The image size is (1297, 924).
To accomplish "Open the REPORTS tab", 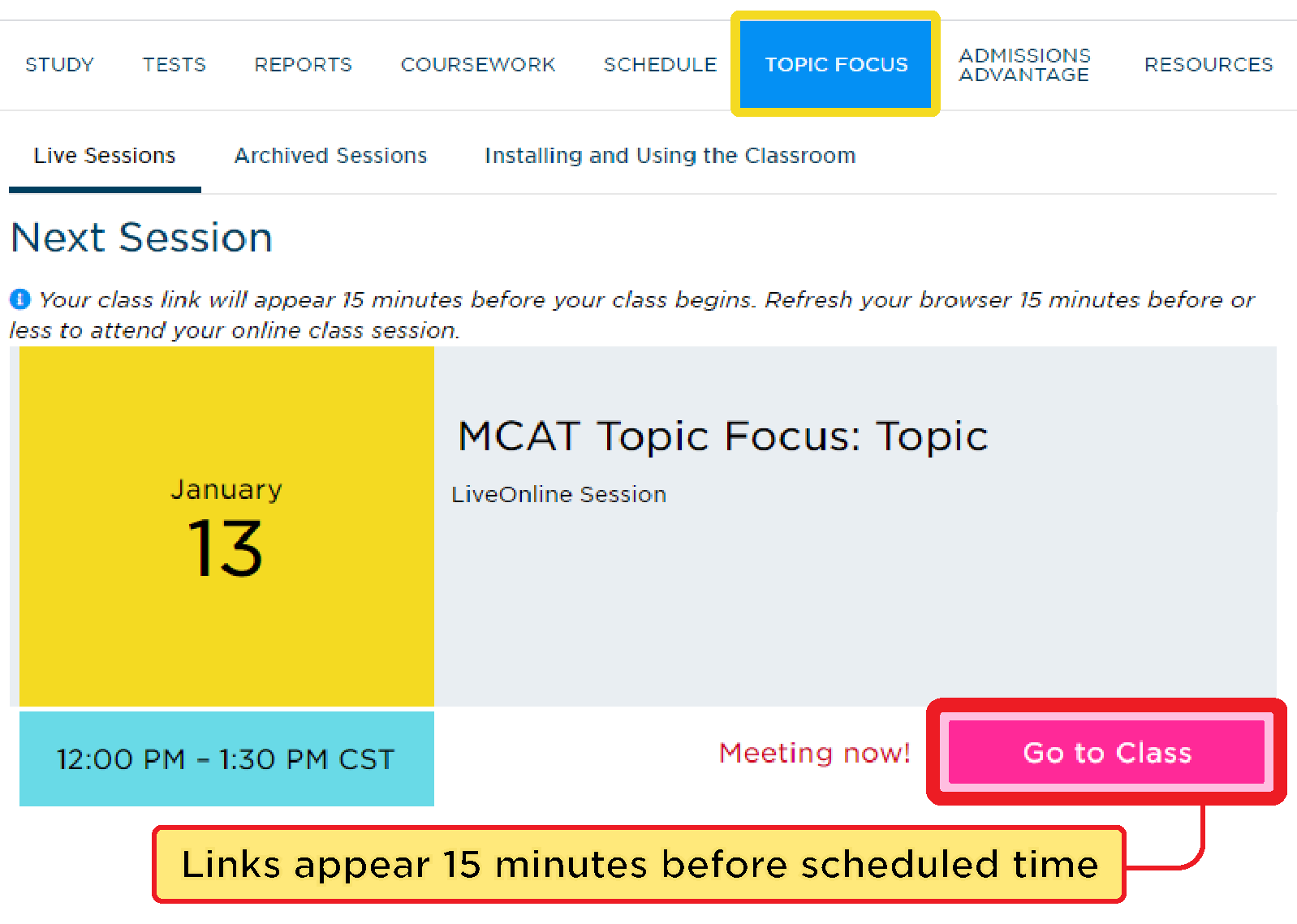I will (x=303, y=64).
